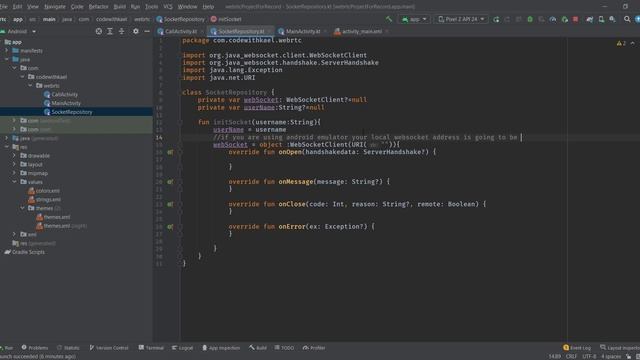This screenshot has width=640, height=360.
Task: Expand the mipmap folder
Action: [15, 173]
